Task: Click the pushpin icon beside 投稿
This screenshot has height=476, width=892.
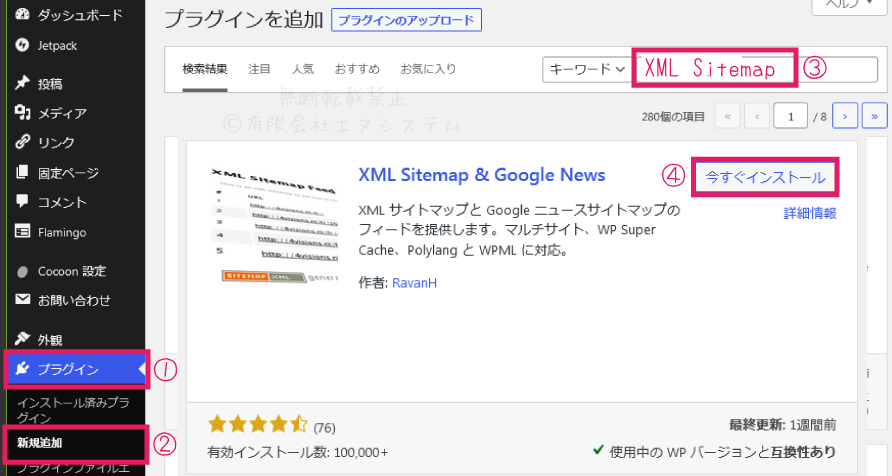Action: tap(22, 83)
